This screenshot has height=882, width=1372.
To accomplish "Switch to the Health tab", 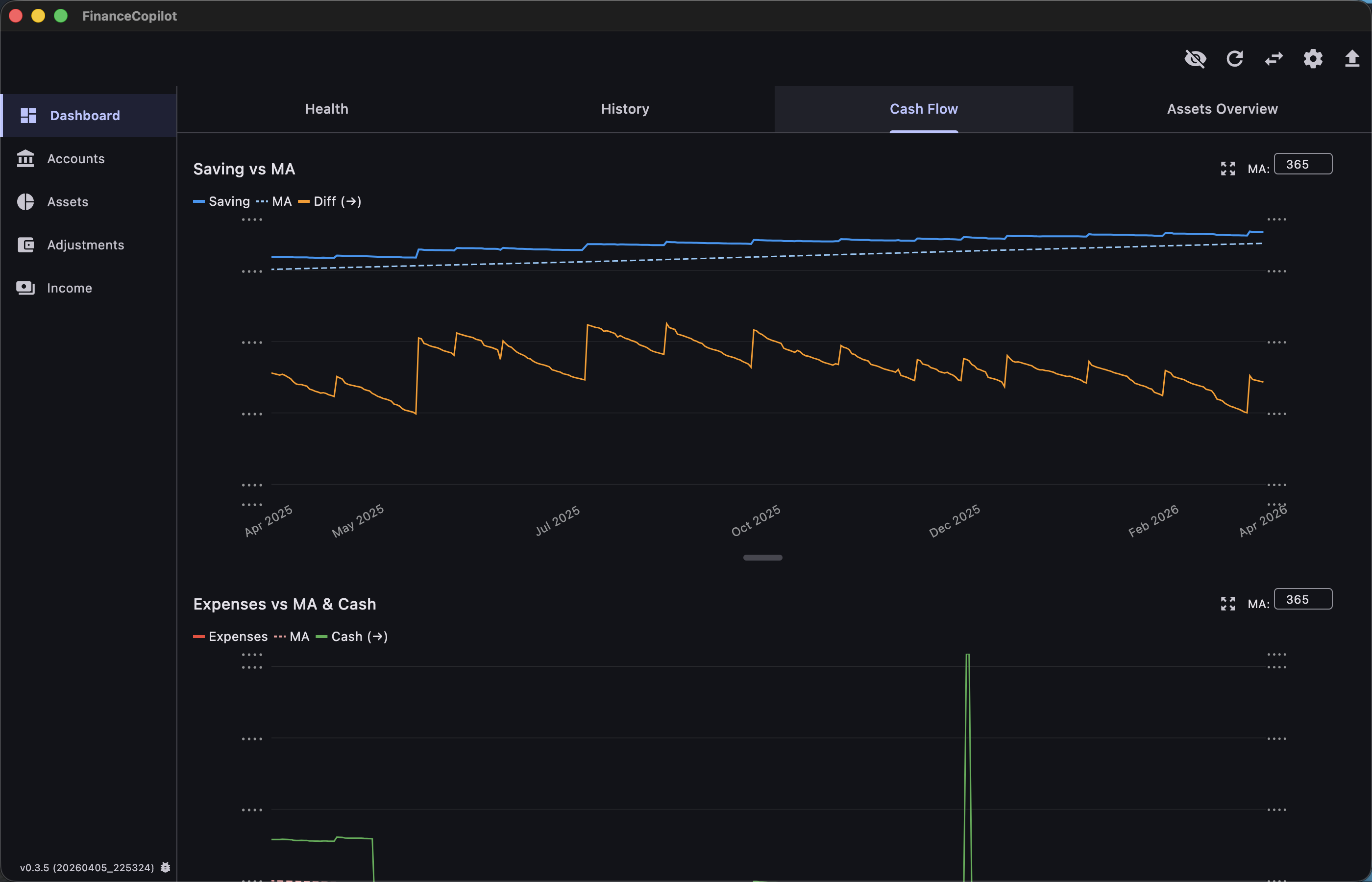I will tap(326, 109).
